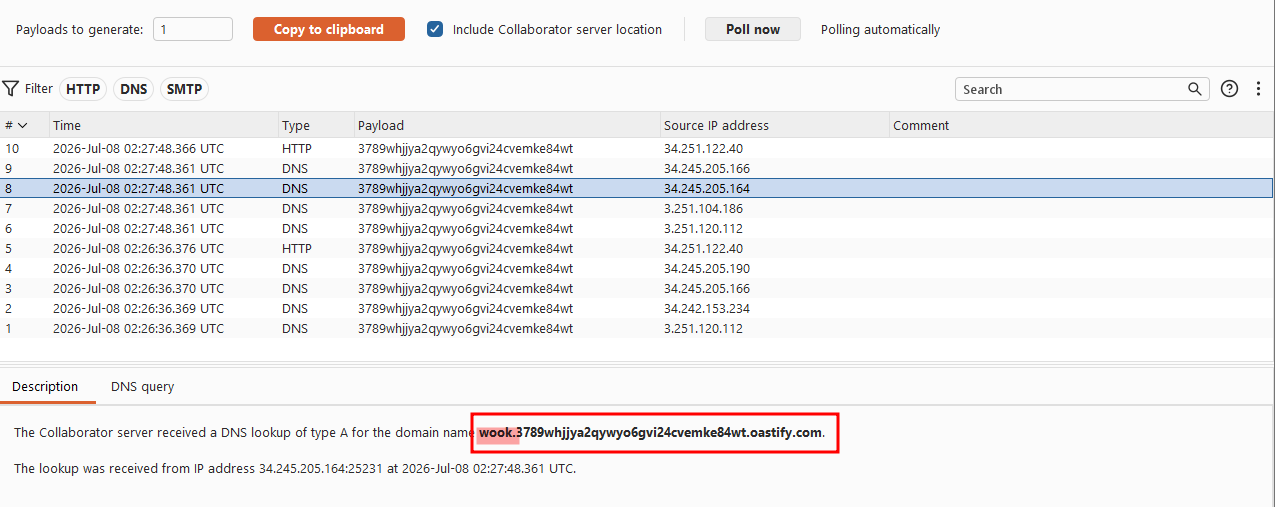Viewport: 1275px width, 507px height.
Task: Click the Payloads to generate number field
Action: 193,29
